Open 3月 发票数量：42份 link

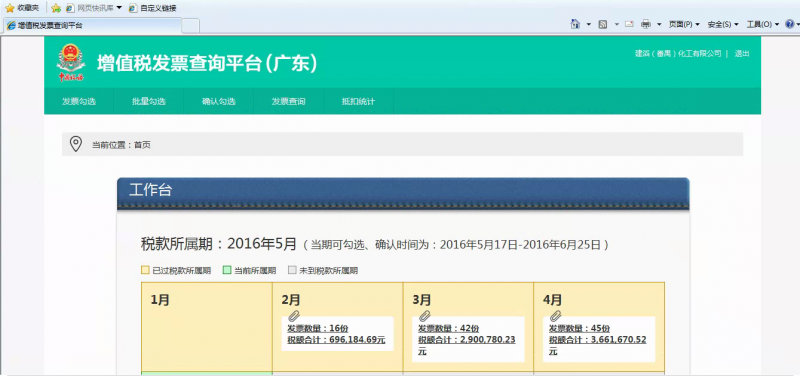(448, 329)
